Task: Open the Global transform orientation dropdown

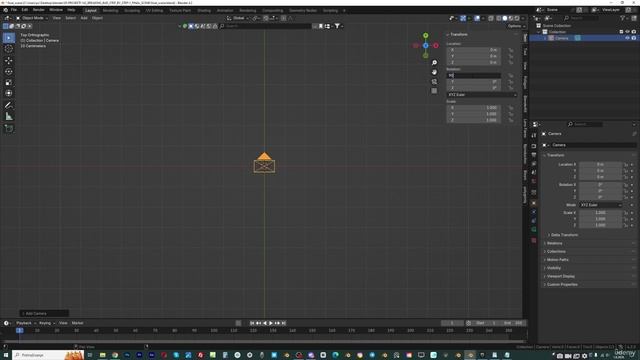Action: click(x=238, y=18)
